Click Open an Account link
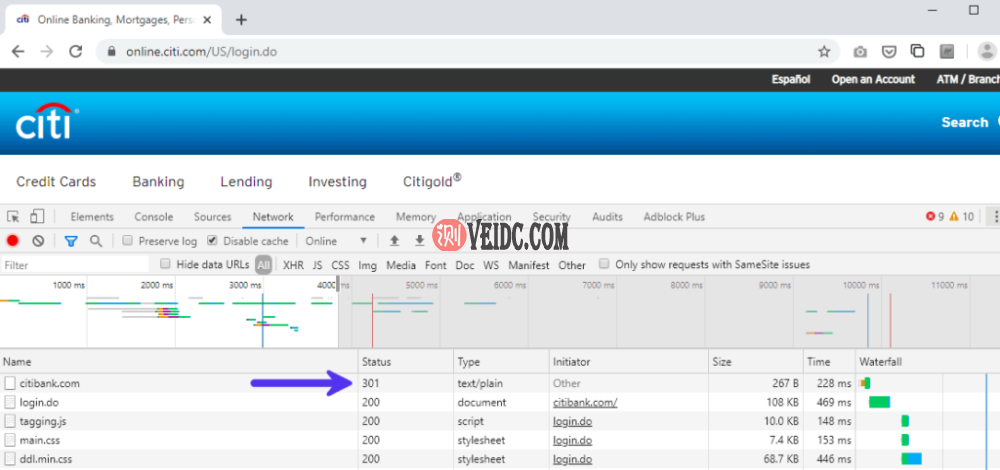 pyautogui.click(x=873, y=80)
